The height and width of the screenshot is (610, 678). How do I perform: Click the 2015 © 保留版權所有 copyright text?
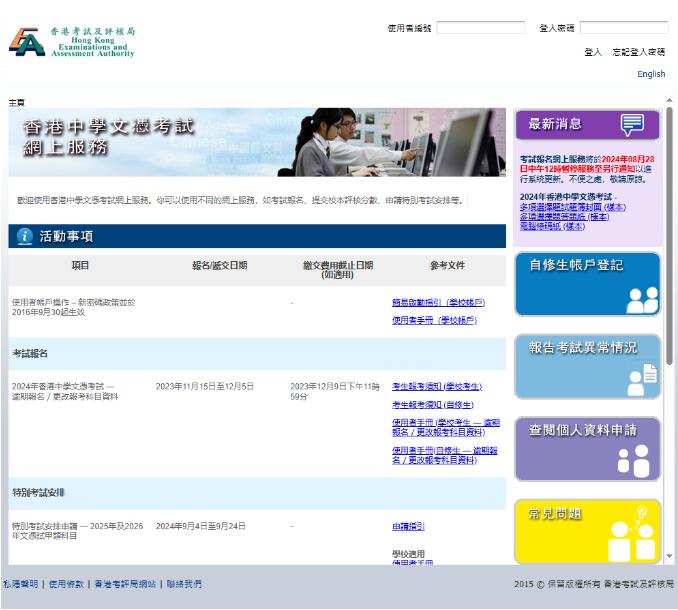click(594, 584)
